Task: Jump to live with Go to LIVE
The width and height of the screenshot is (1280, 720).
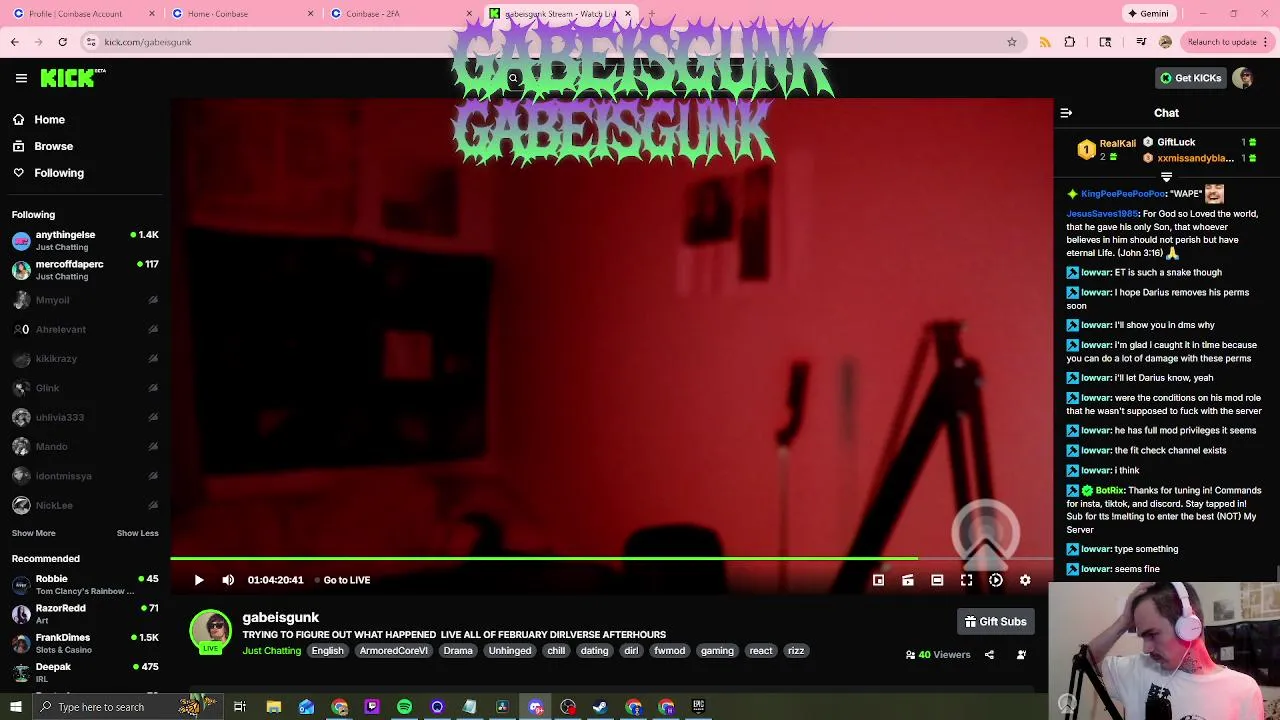Action: tap(343, 580)
